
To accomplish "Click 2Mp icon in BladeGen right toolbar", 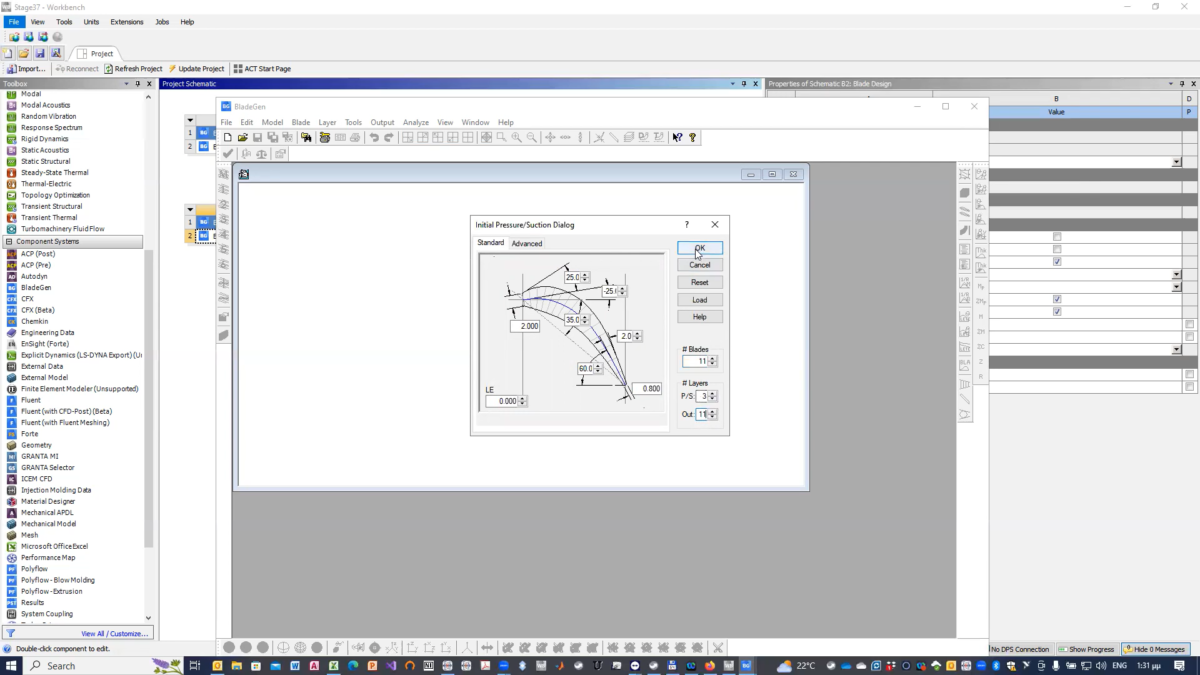I will [x=981, y=301].
